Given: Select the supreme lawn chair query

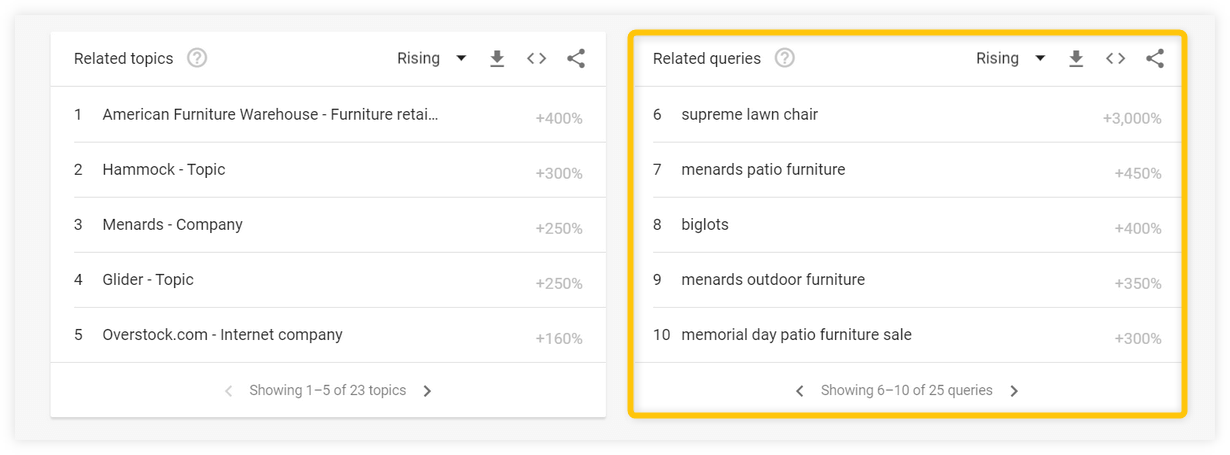Looking at the screenshot, I should point(908,115).
